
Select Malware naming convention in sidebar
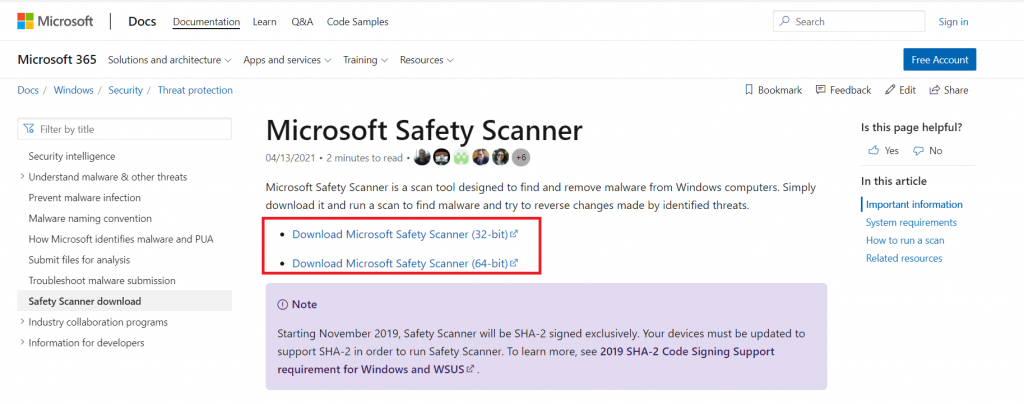90,218
